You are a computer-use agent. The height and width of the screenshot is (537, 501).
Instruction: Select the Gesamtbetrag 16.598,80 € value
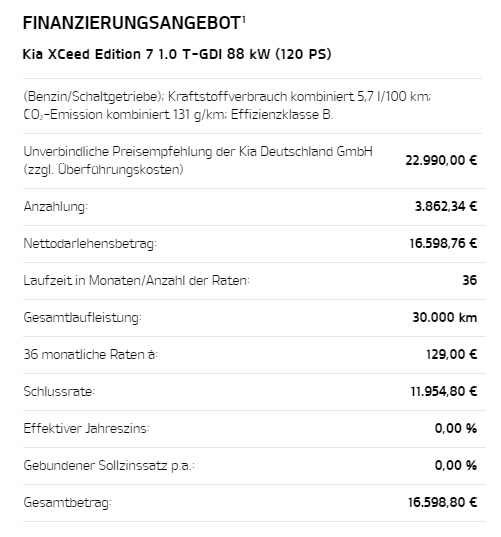(442, 502)
